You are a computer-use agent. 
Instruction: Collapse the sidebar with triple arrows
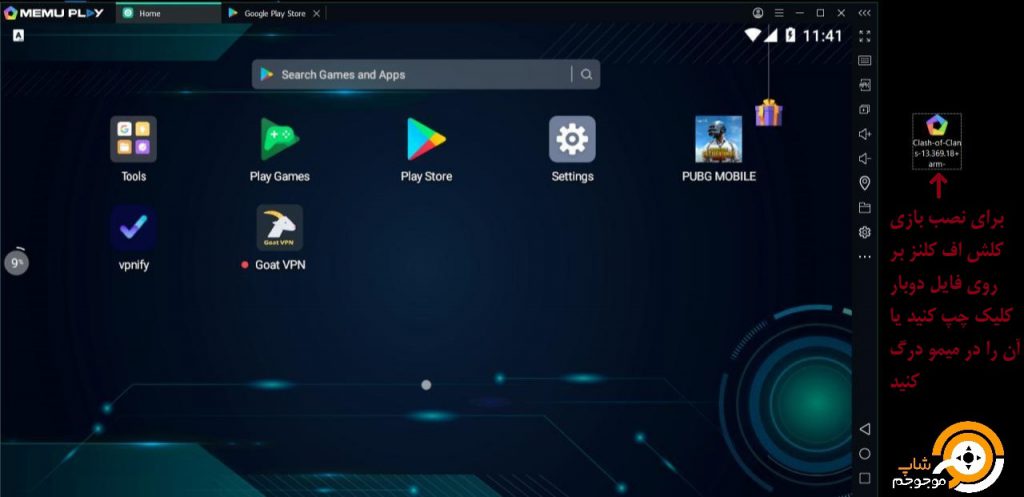tap(864, 13)
